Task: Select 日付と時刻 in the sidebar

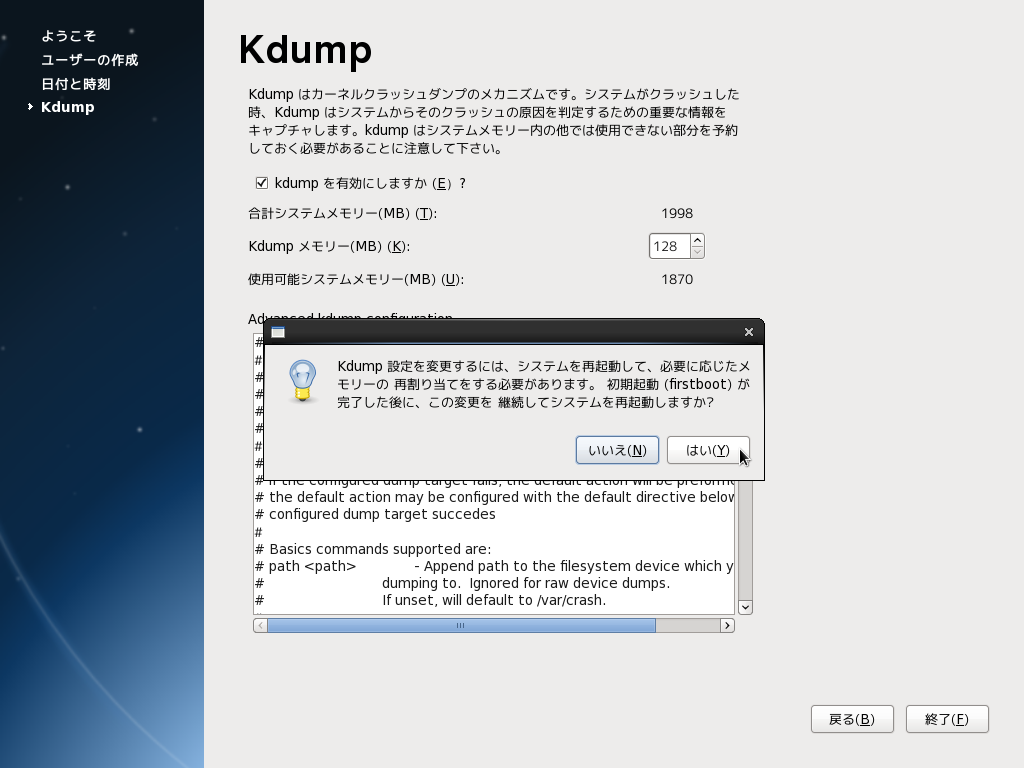Action: click(76, 84)
